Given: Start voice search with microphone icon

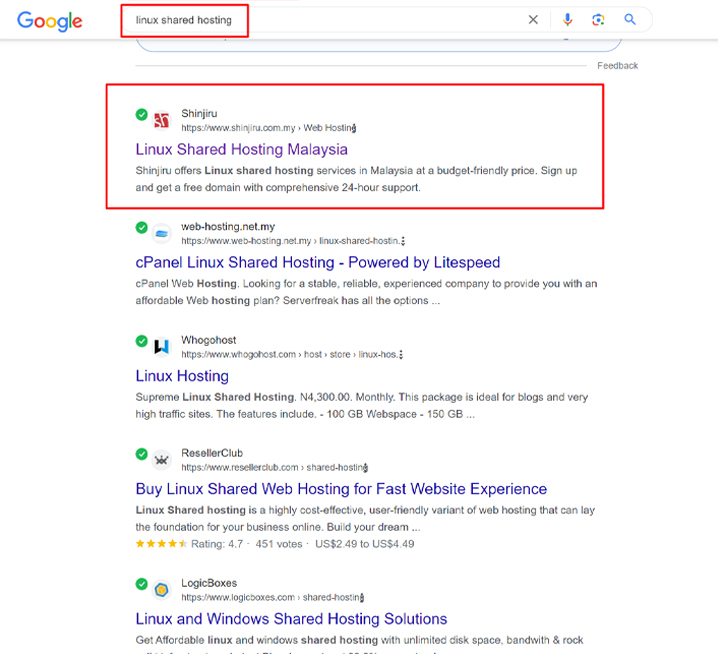Looking at the screenshot, I should 567,20.
